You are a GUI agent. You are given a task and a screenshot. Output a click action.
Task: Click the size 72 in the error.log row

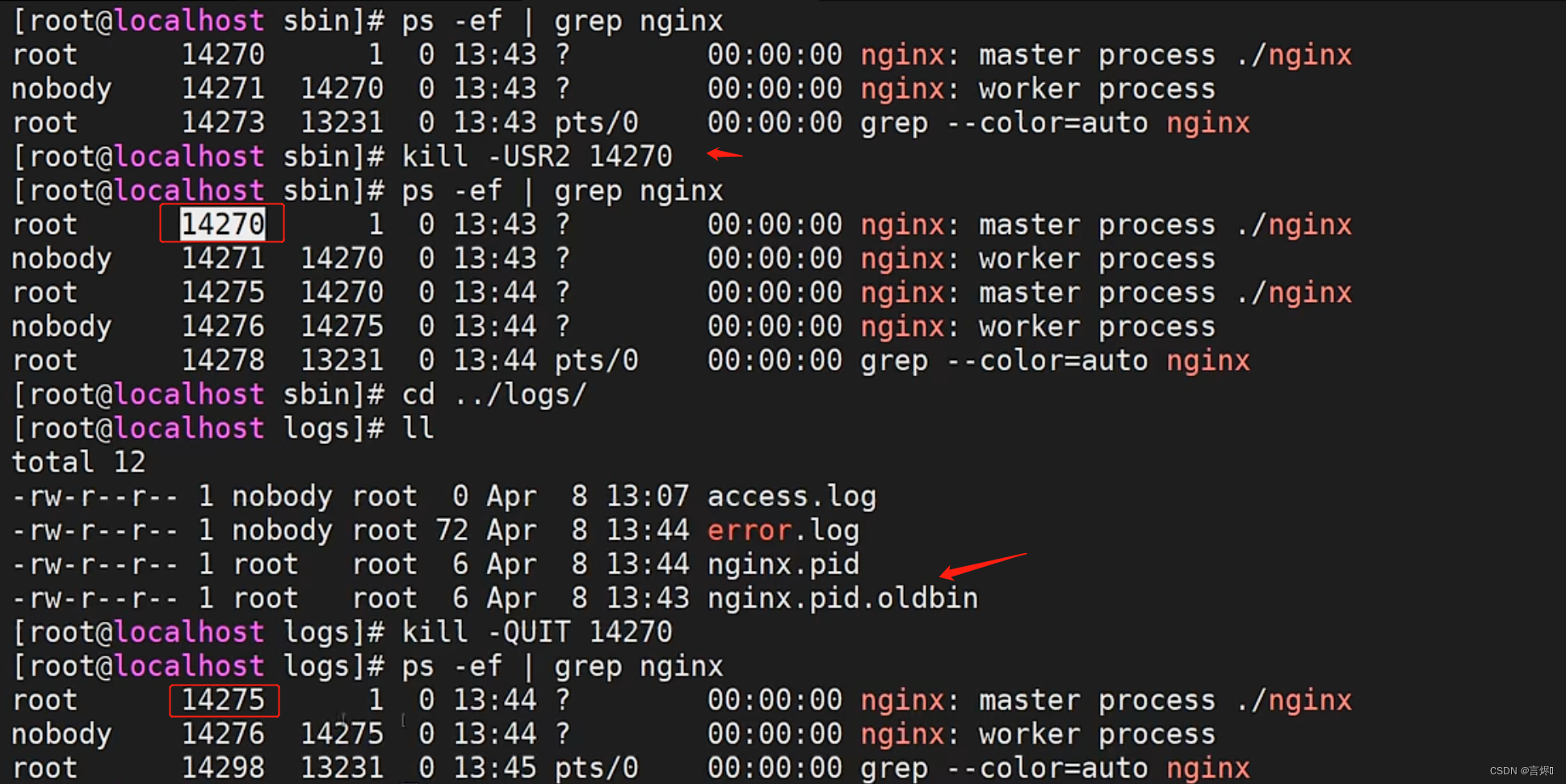click(451, 530)
